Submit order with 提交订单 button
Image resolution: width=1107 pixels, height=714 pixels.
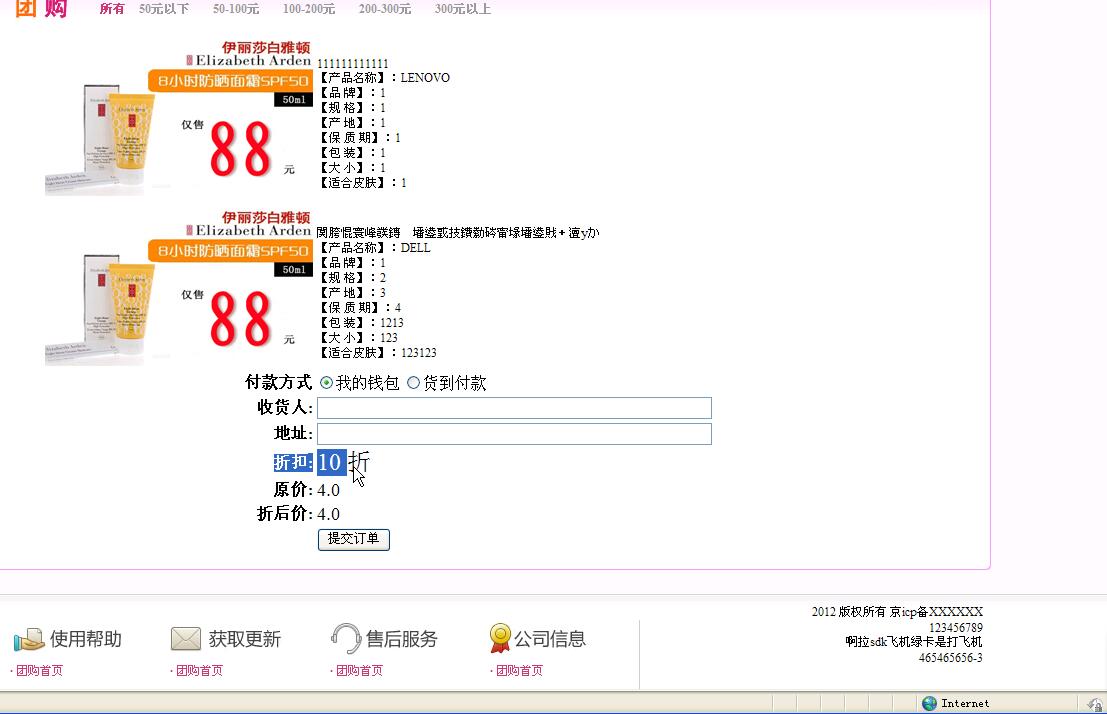(x=354, y=540)
